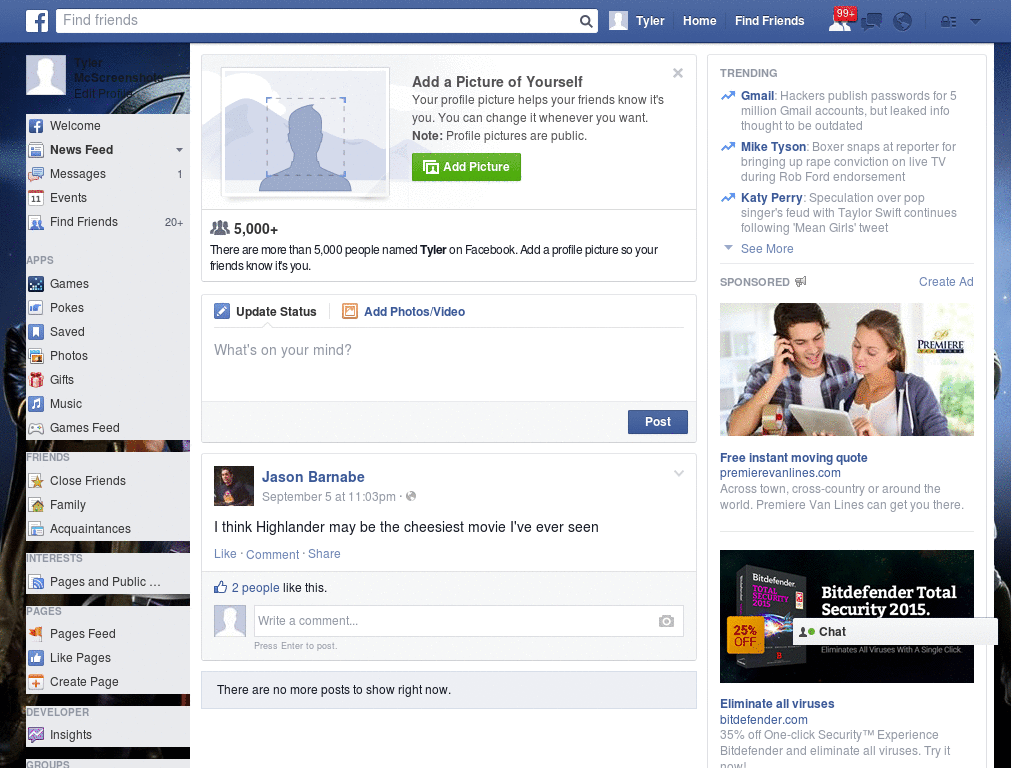Viewport: 1024px width, 768px height.
Task: Open the Katy Perry trending topic
Action: pyautogui.click(x=771, y=198)
